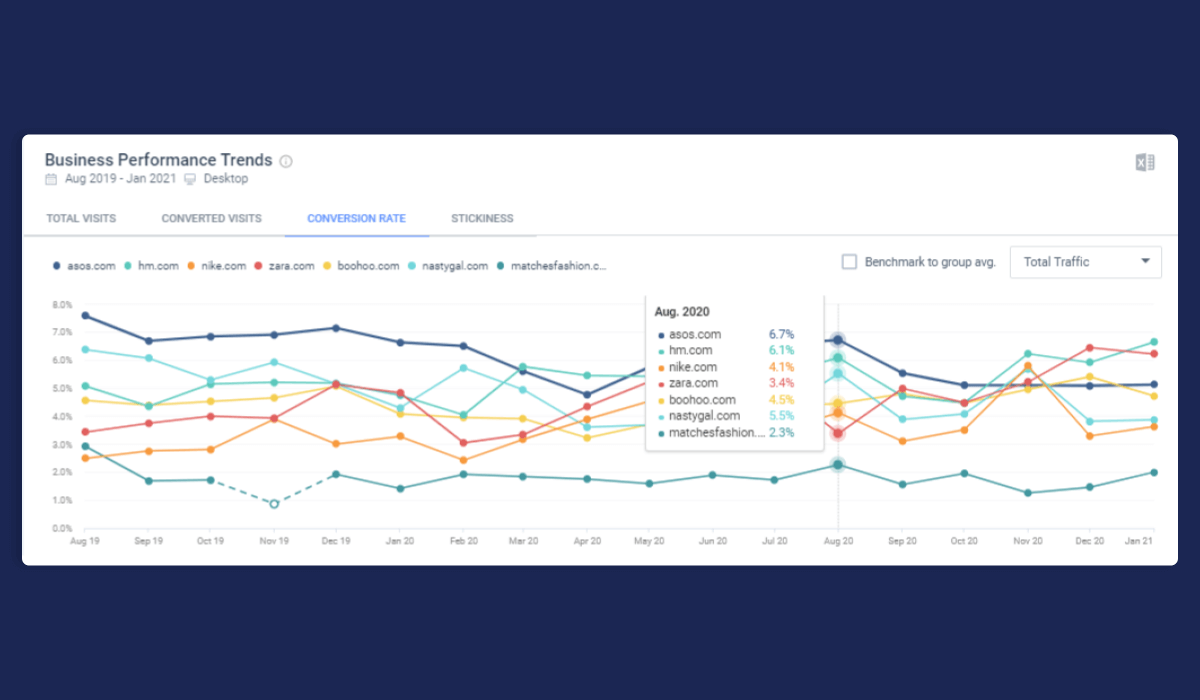This screenshot has height=700, width=1200.
Task: Export the chart to Excel
Action: coord(1144,161)
